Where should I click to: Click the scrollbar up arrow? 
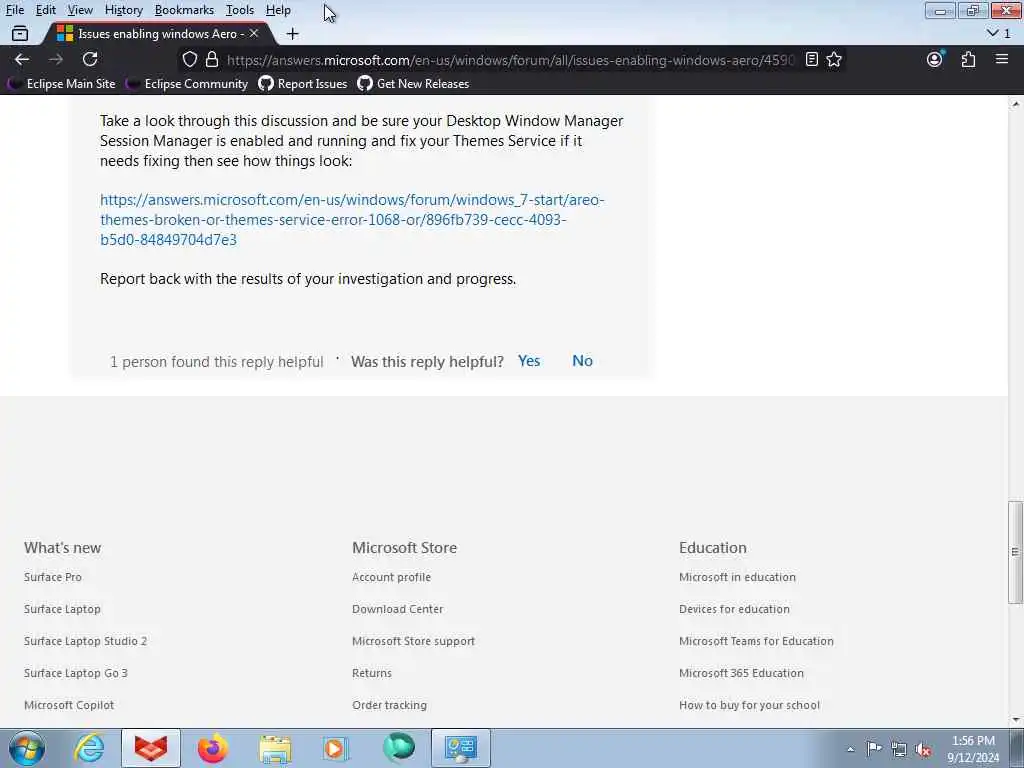coord(1015,104)
